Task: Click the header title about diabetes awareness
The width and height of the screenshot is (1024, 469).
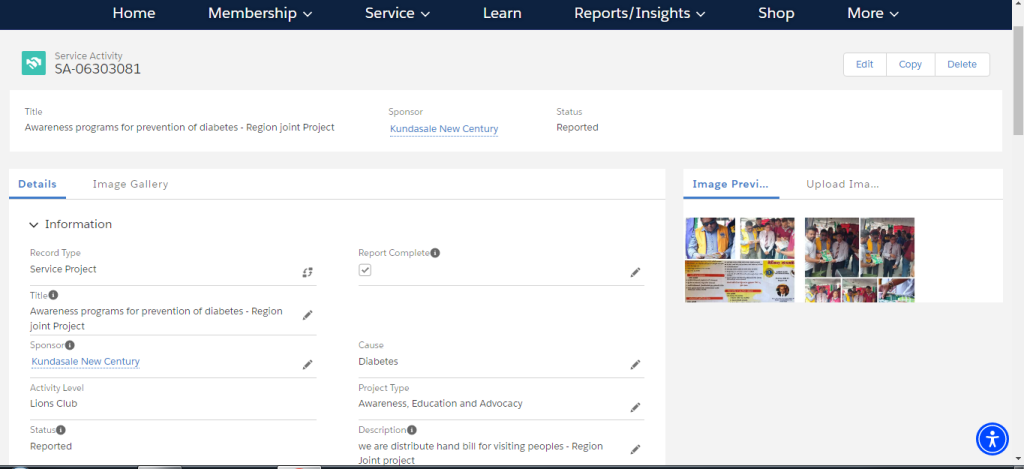Action: pos(180,127)
